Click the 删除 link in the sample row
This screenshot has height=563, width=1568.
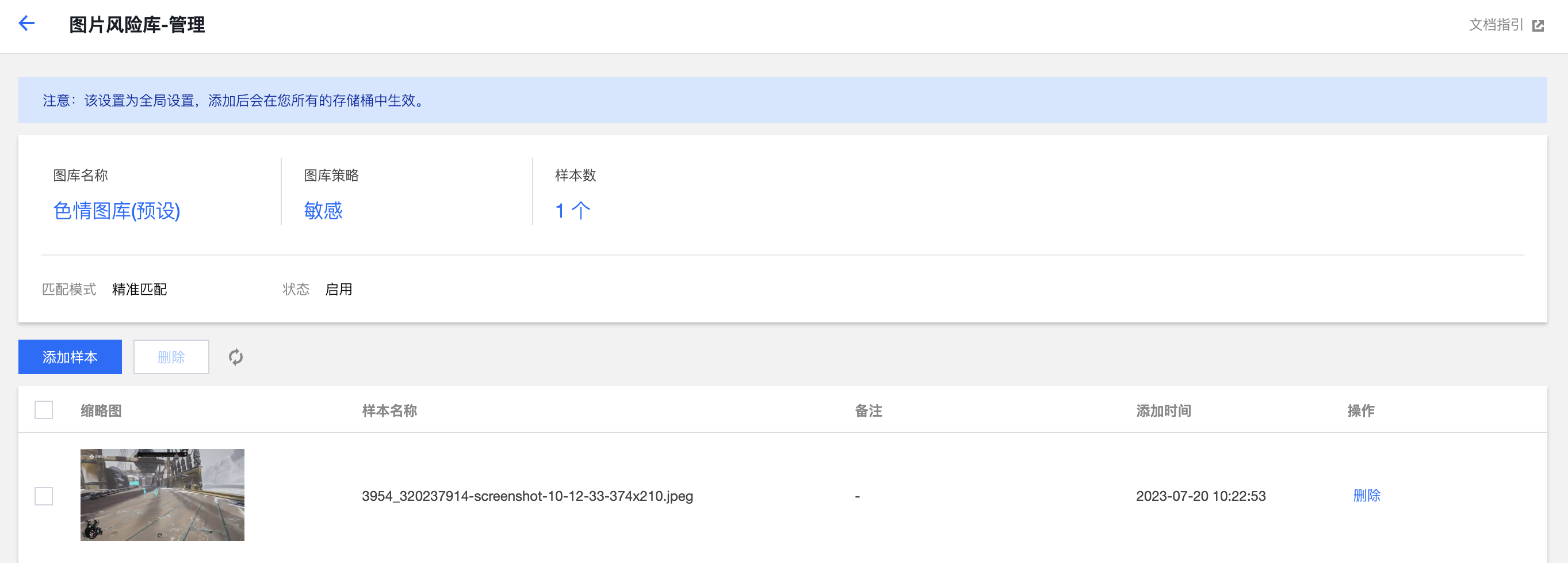click(1367, 496)
